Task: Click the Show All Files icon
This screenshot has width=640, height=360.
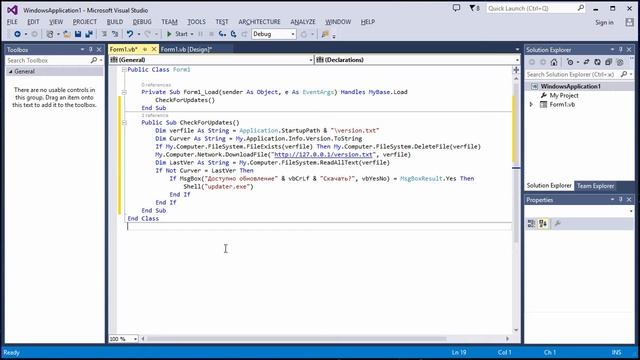Action: click(x=620, y=62)
